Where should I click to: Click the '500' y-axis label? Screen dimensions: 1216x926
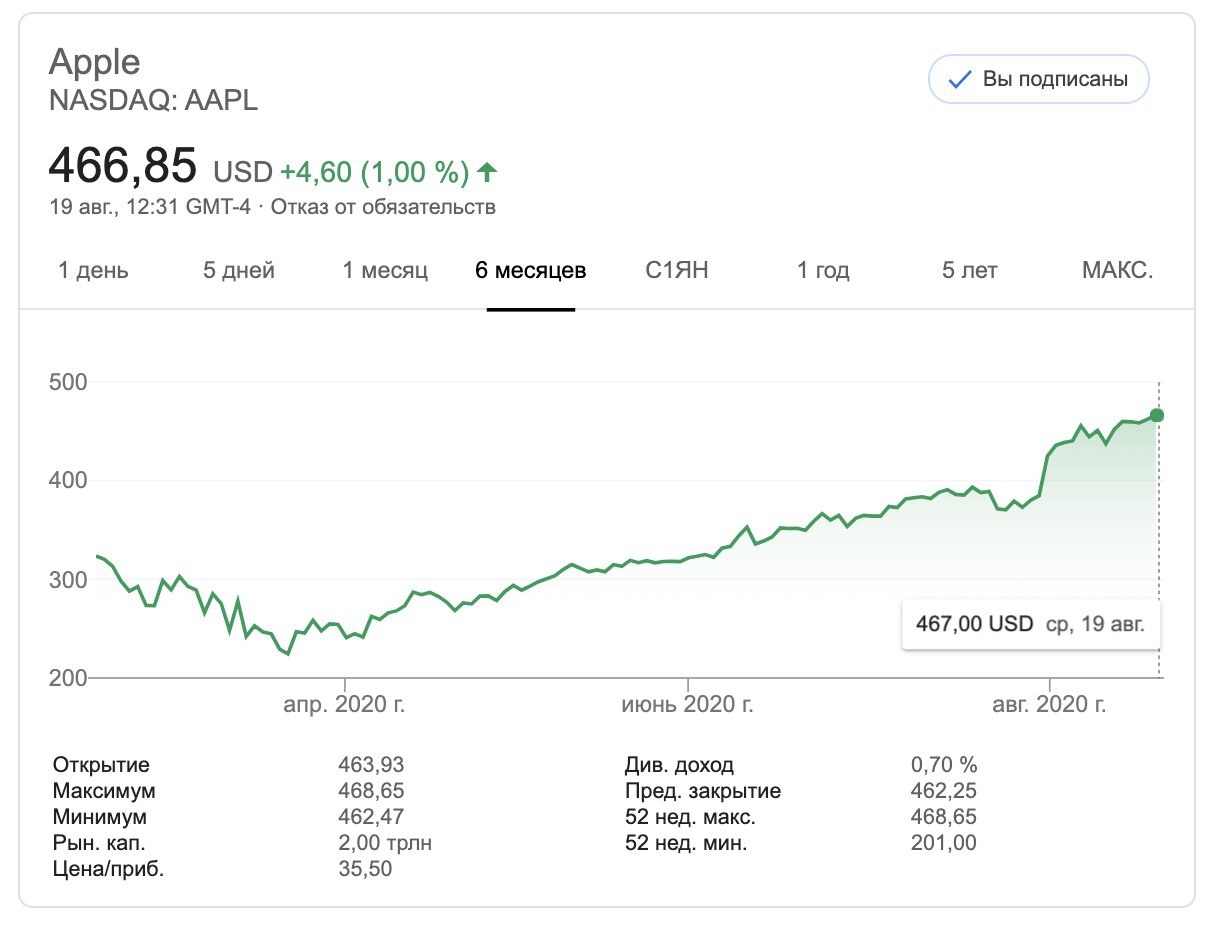click(x=67, y=382)
